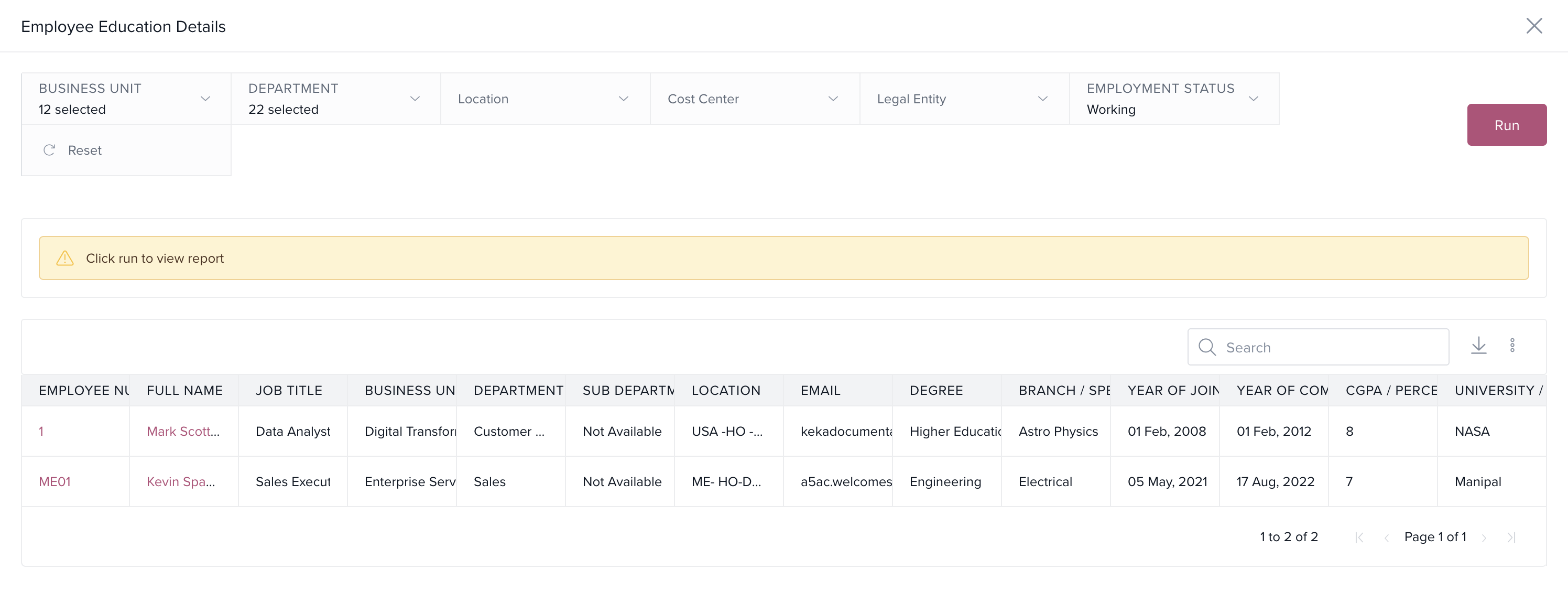Image resolution: width=1568 pixels, height=591 pixels.
Task: Open the Mark Scott employee link
Action: (x=182, y=432)
